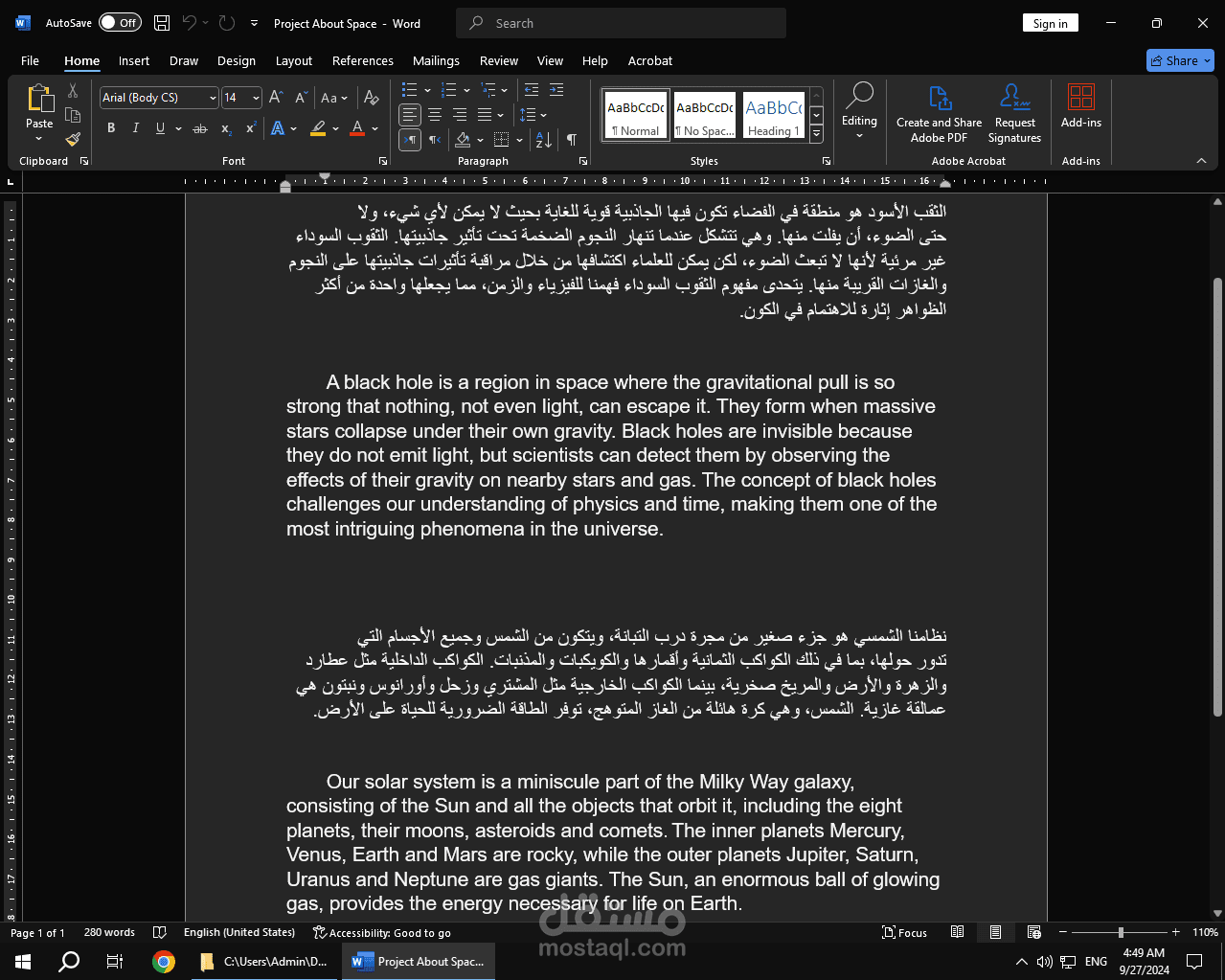Open Task View on the taskbar

(115, 961)
